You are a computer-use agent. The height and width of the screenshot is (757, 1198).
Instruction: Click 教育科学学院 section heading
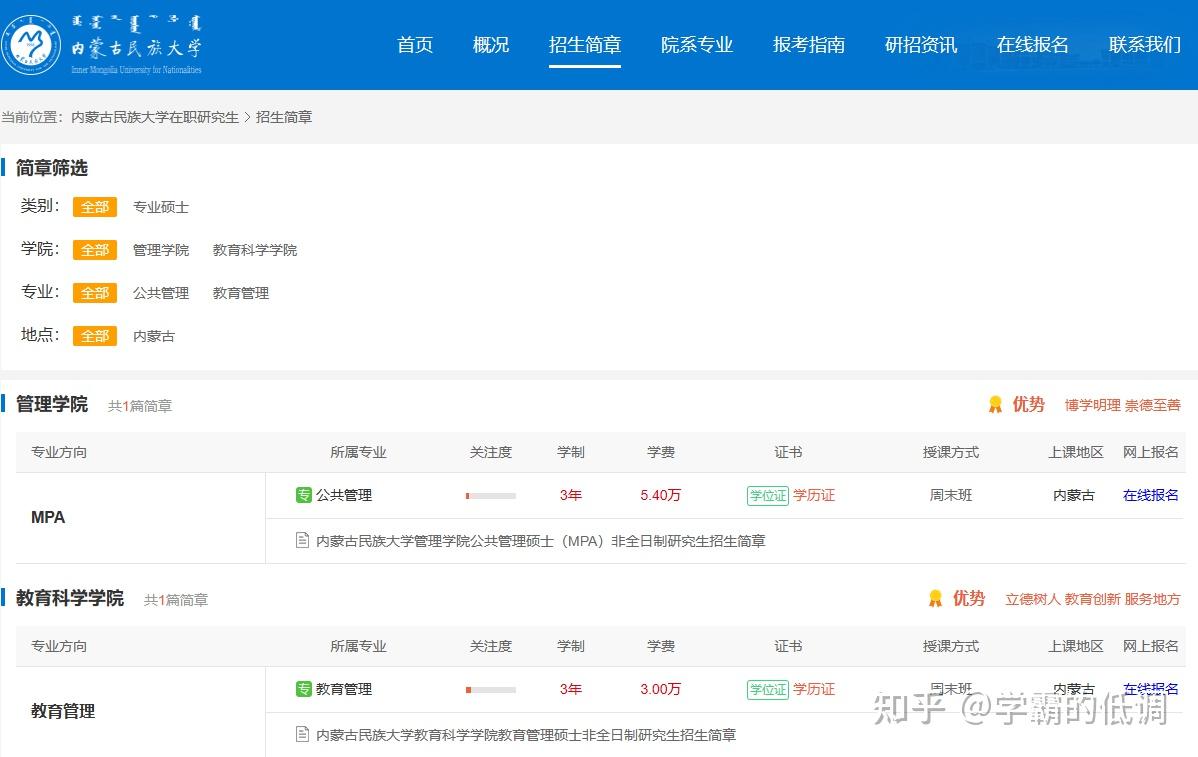70,598
